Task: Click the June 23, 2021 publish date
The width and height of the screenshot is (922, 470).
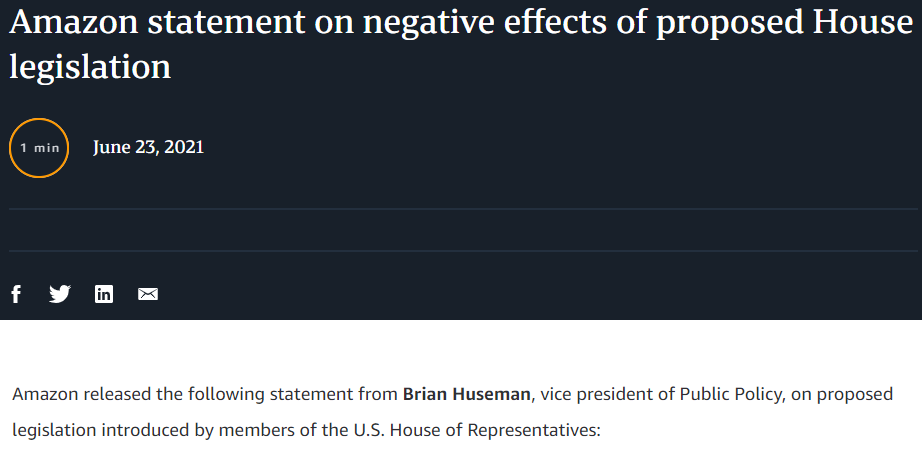Action: coord(148,147)
